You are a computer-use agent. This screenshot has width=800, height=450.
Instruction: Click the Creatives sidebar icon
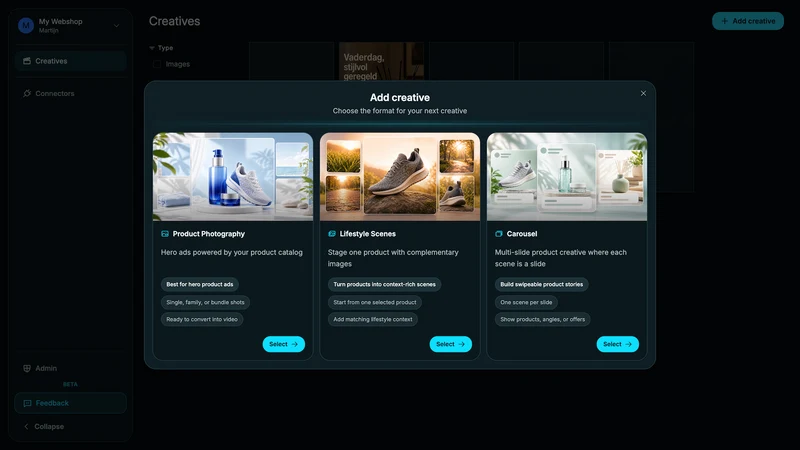pyautogui.click(x=27, y=61)
